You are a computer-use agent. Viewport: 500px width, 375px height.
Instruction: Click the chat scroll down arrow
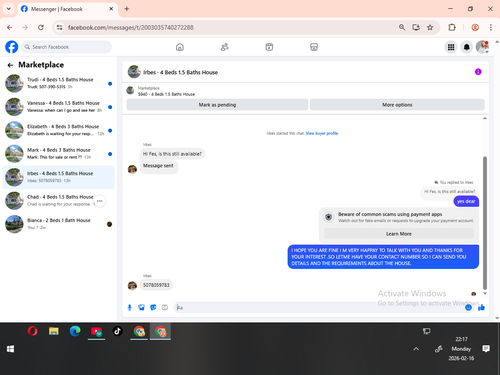485,293
